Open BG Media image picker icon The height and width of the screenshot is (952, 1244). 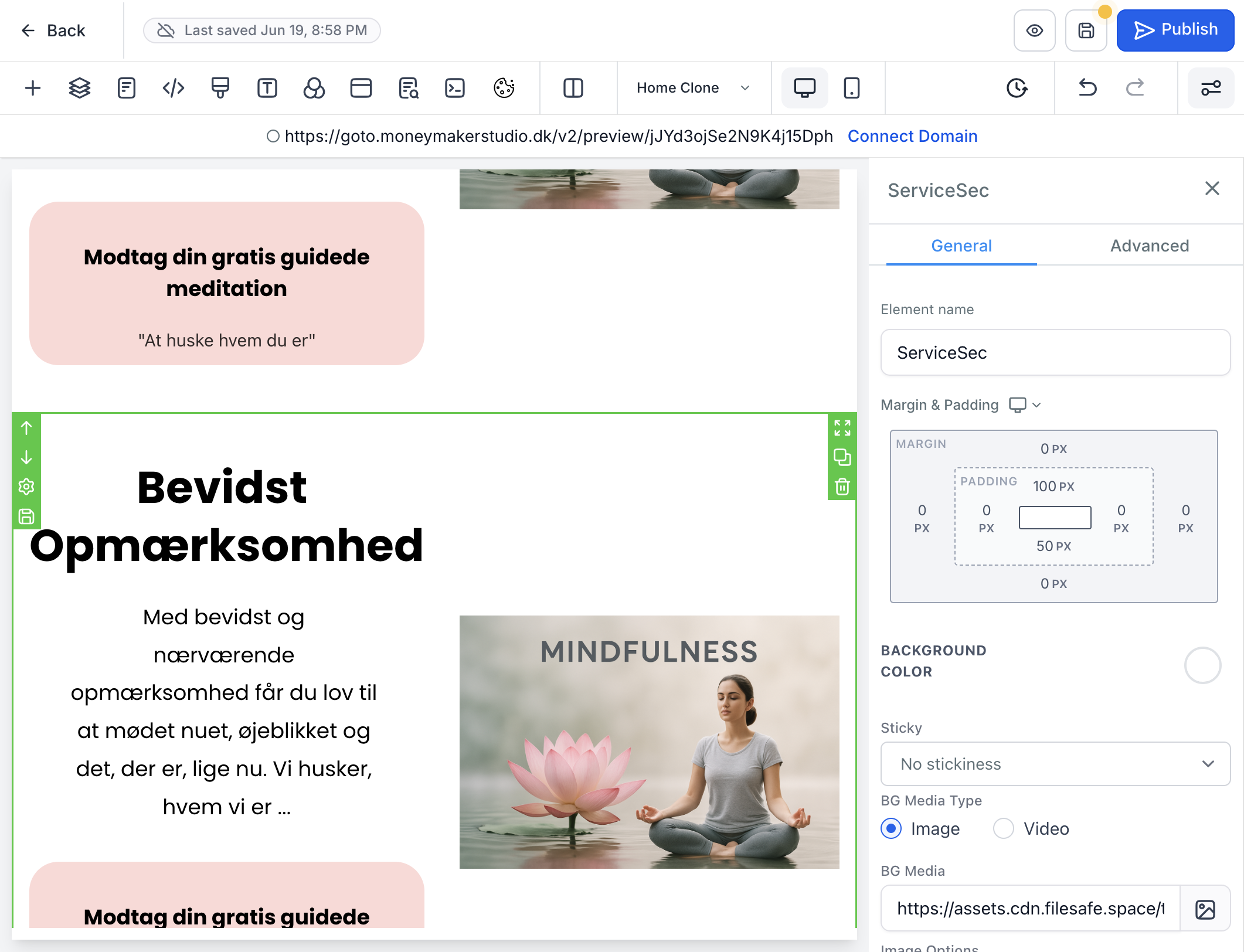(1205, 909)
